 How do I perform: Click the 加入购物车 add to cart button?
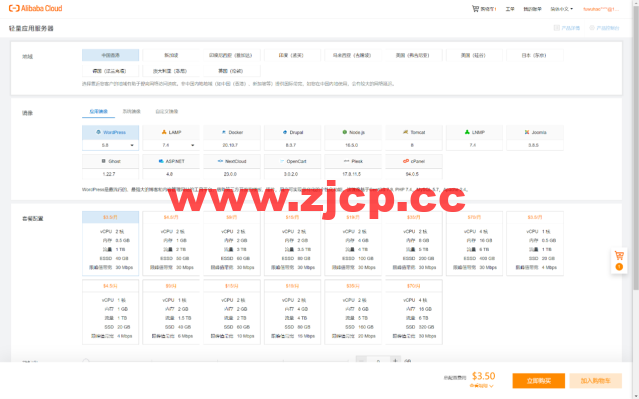click(x=595, y=381)
